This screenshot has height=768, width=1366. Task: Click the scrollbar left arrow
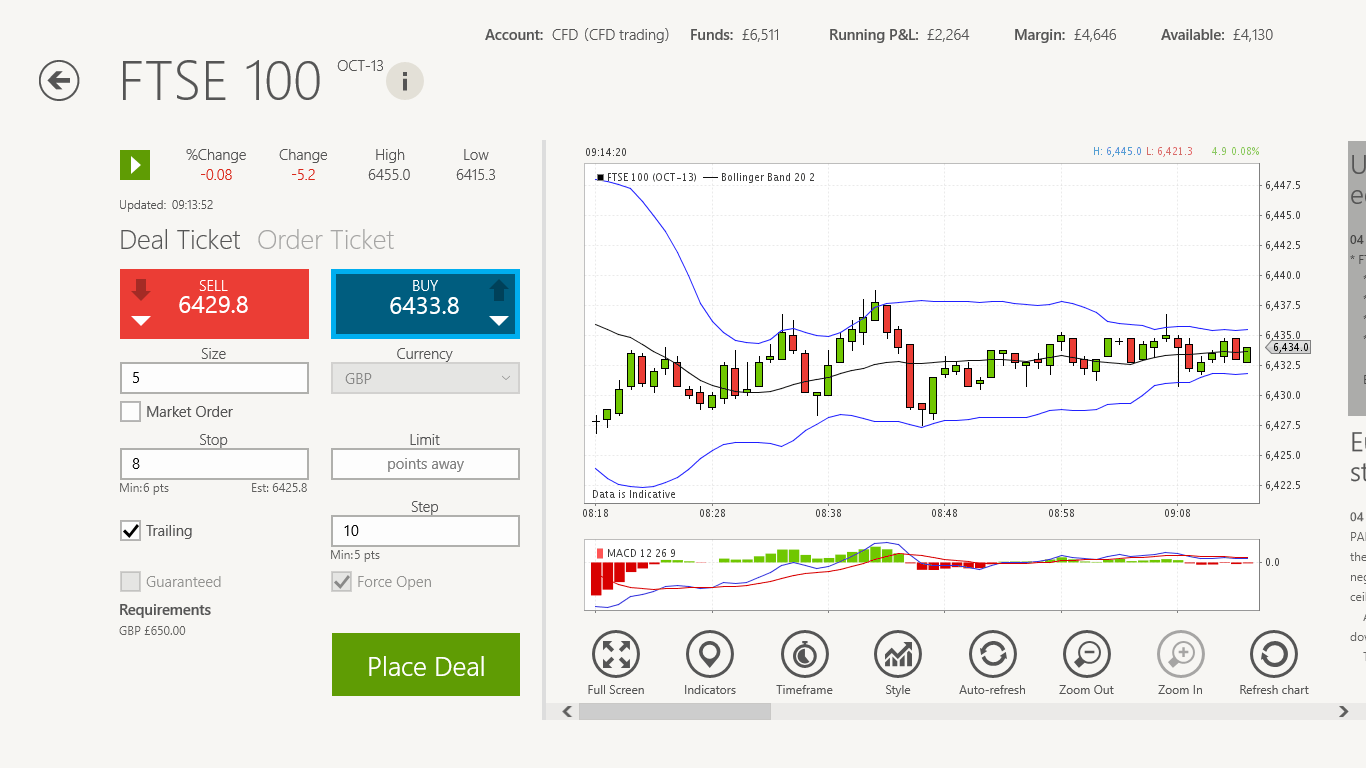click(566, 711)
